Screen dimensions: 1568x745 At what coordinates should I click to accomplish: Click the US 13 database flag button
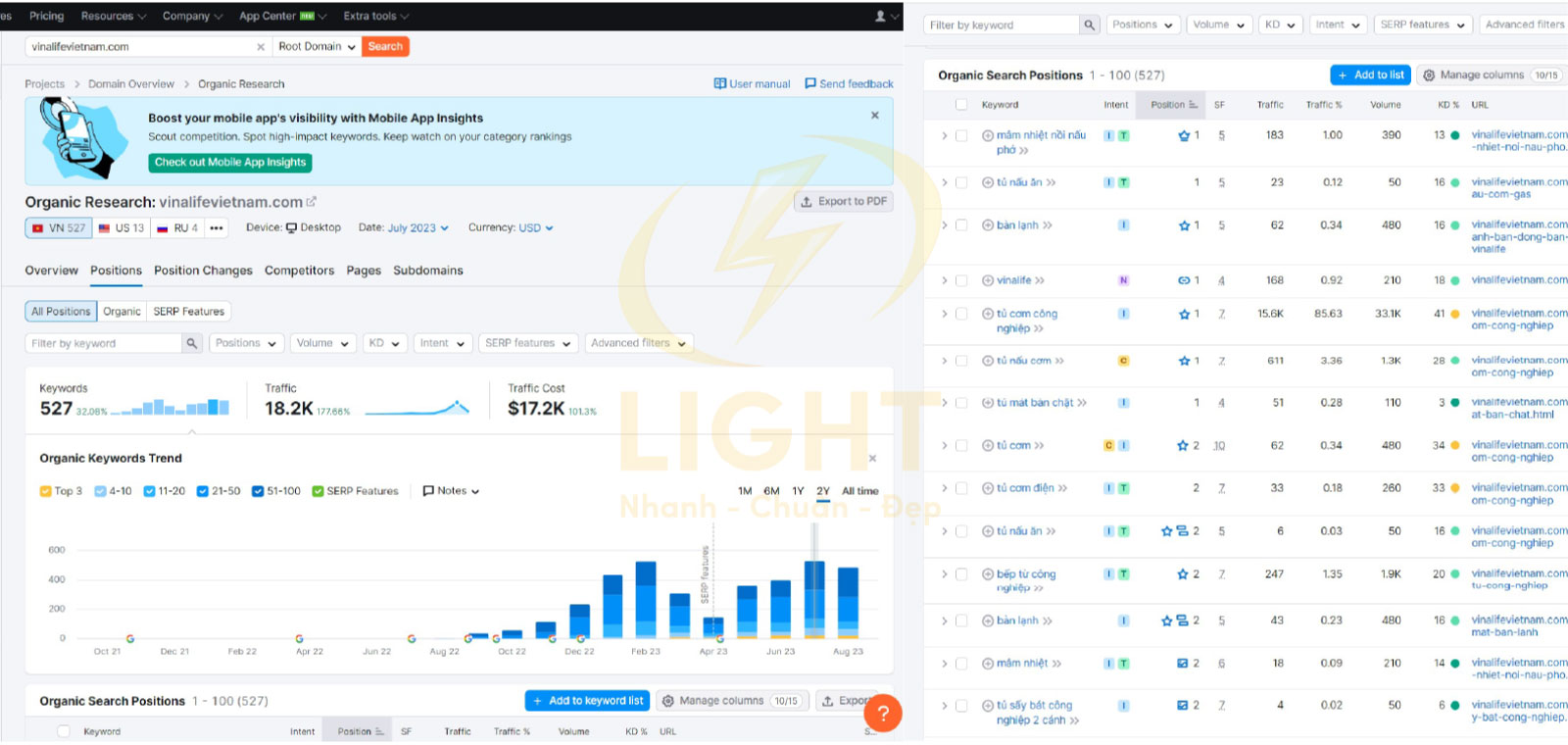(121, 228)
